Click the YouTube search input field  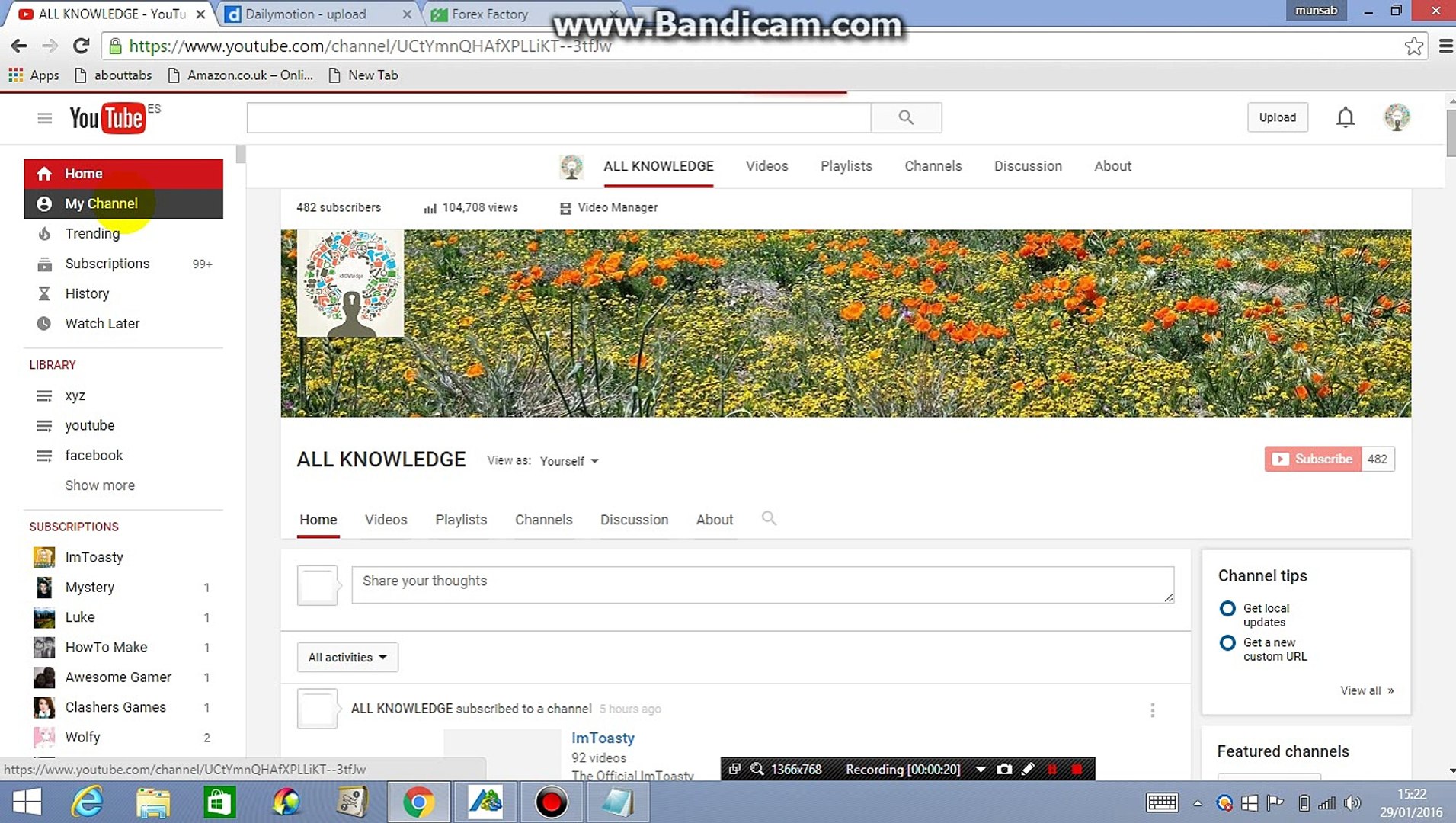tap(558, 117)
